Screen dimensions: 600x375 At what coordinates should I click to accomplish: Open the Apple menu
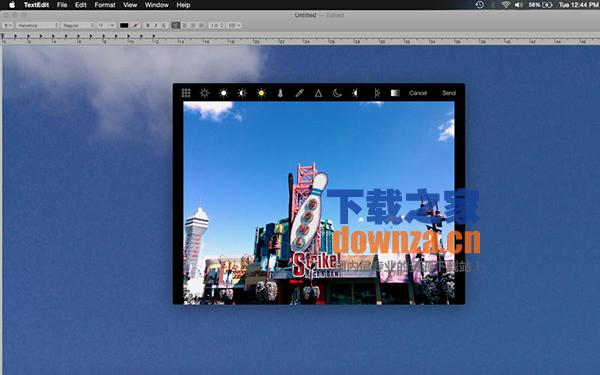point(12,5)
